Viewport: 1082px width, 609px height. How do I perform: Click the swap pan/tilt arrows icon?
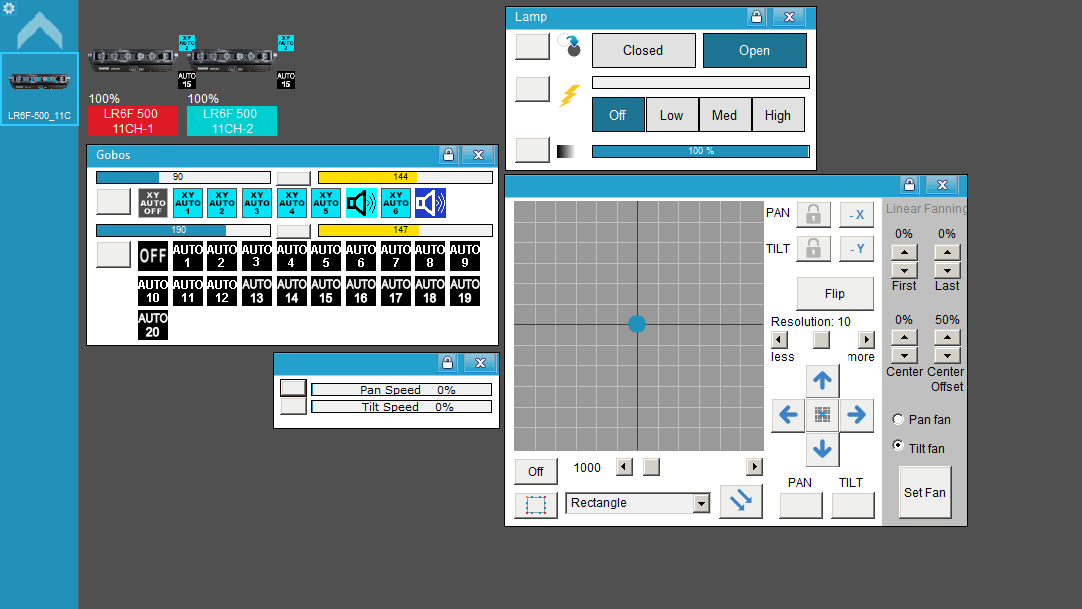coord(741,501)
